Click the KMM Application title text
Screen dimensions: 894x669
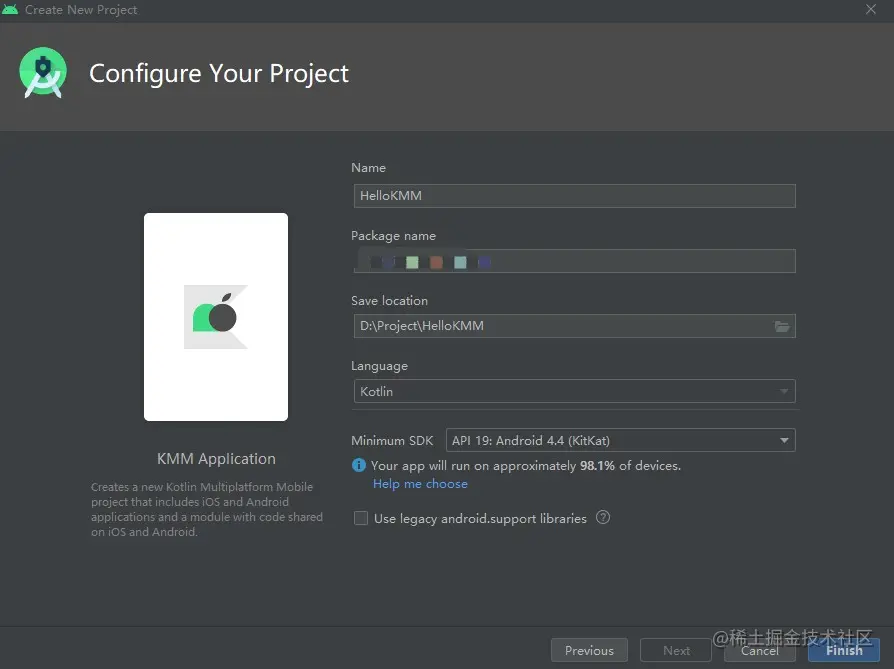coord(216,459)
